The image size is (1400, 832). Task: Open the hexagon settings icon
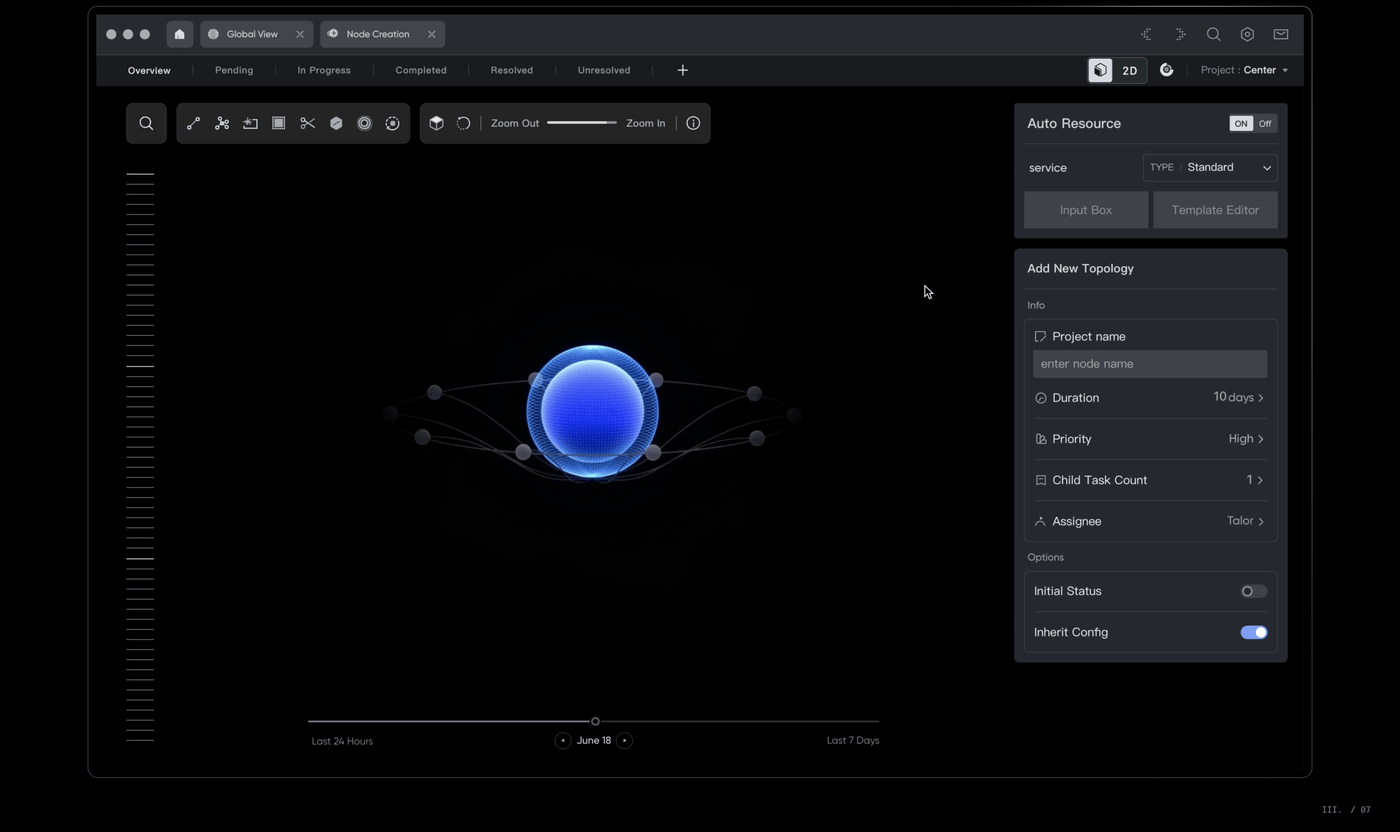(x=1247, y=34)
